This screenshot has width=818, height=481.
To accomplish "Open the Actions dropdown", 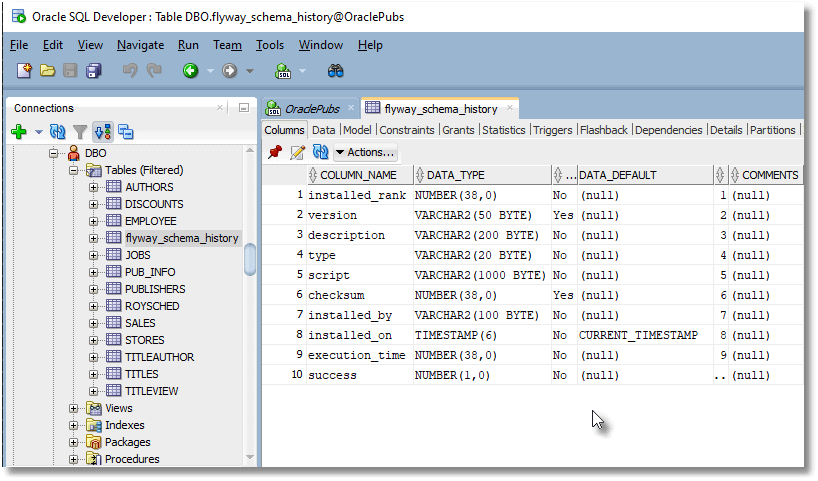I will (x=365, y=152).
